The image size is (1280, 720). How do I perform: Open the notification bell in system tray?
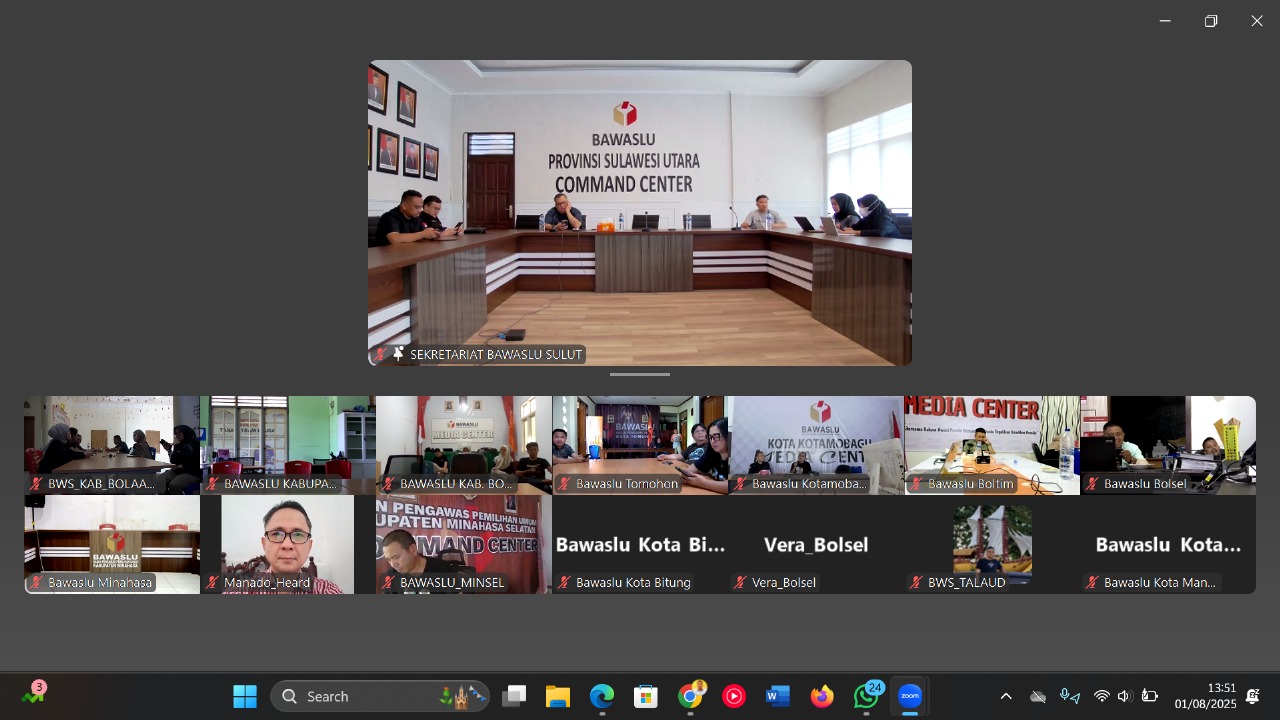pyautogui.click(x=1252, y=696)
